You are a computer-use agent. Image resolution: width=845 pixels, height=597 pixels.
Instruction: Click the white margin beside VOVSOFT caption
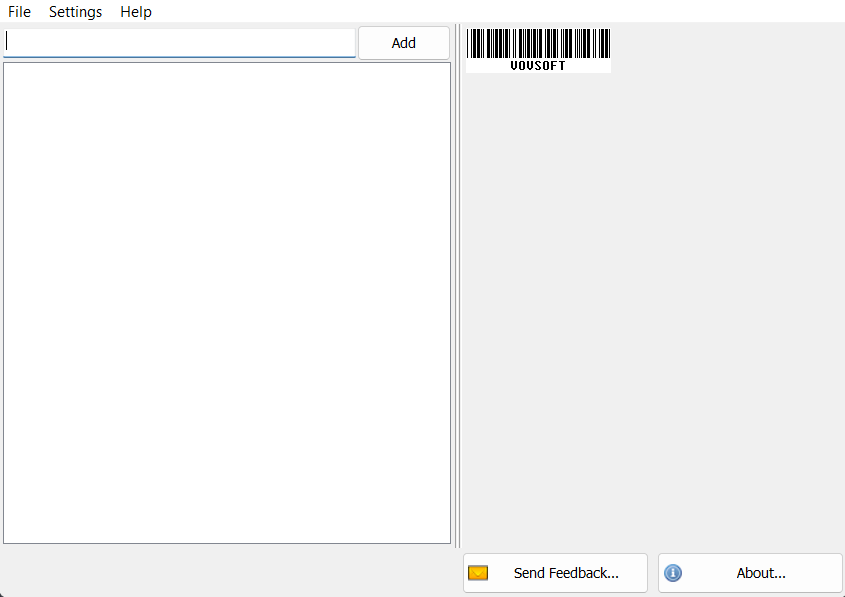[588, 66]
